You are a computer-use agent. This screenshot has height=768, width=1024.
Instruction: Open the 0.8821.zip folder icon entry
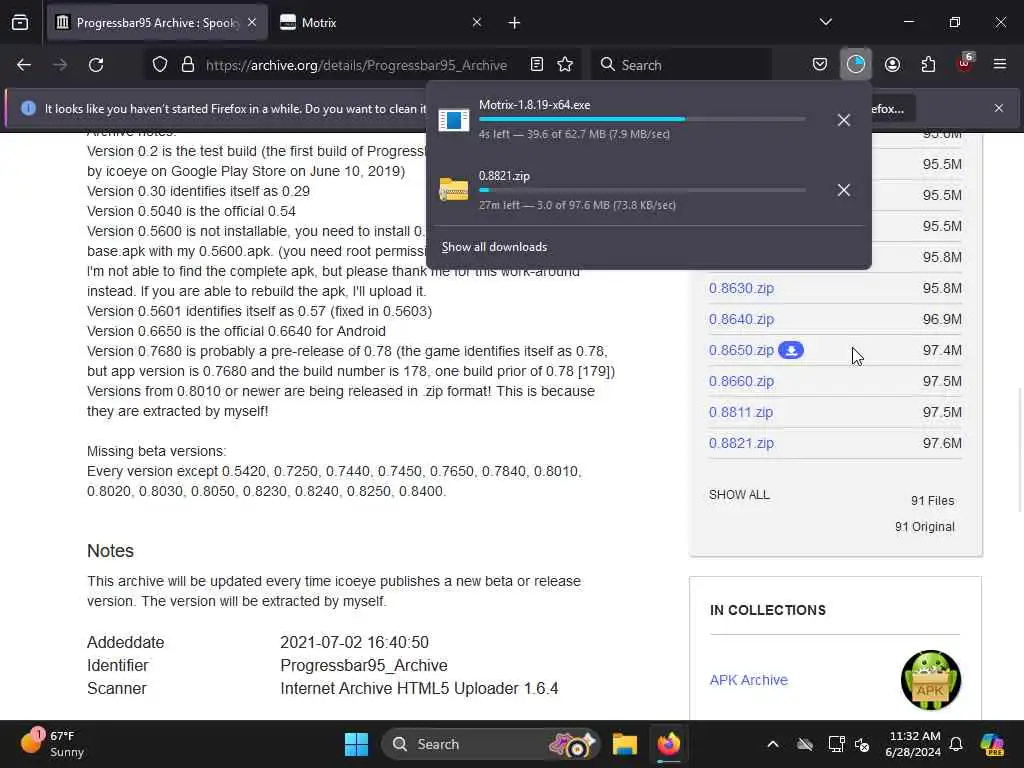(x=454, y=190)
